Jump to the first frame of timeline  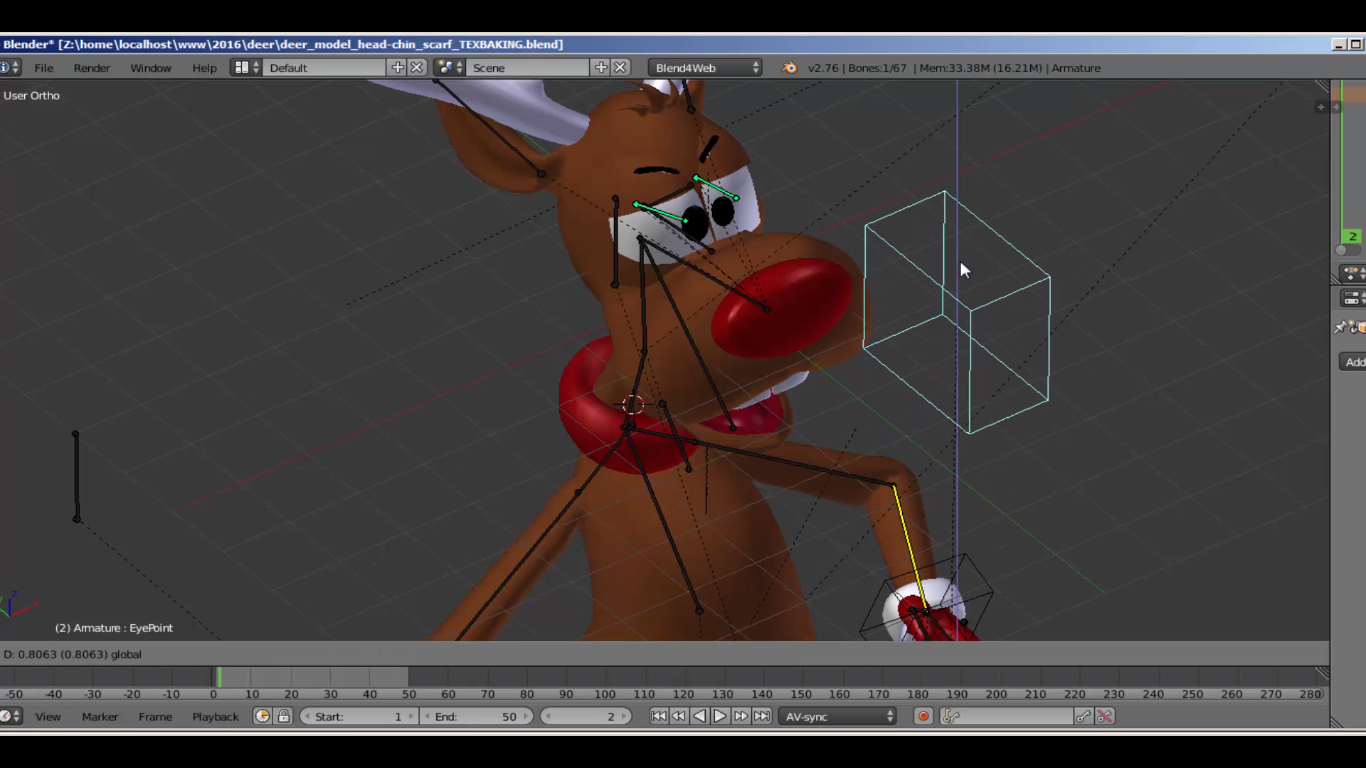[658, 716]
